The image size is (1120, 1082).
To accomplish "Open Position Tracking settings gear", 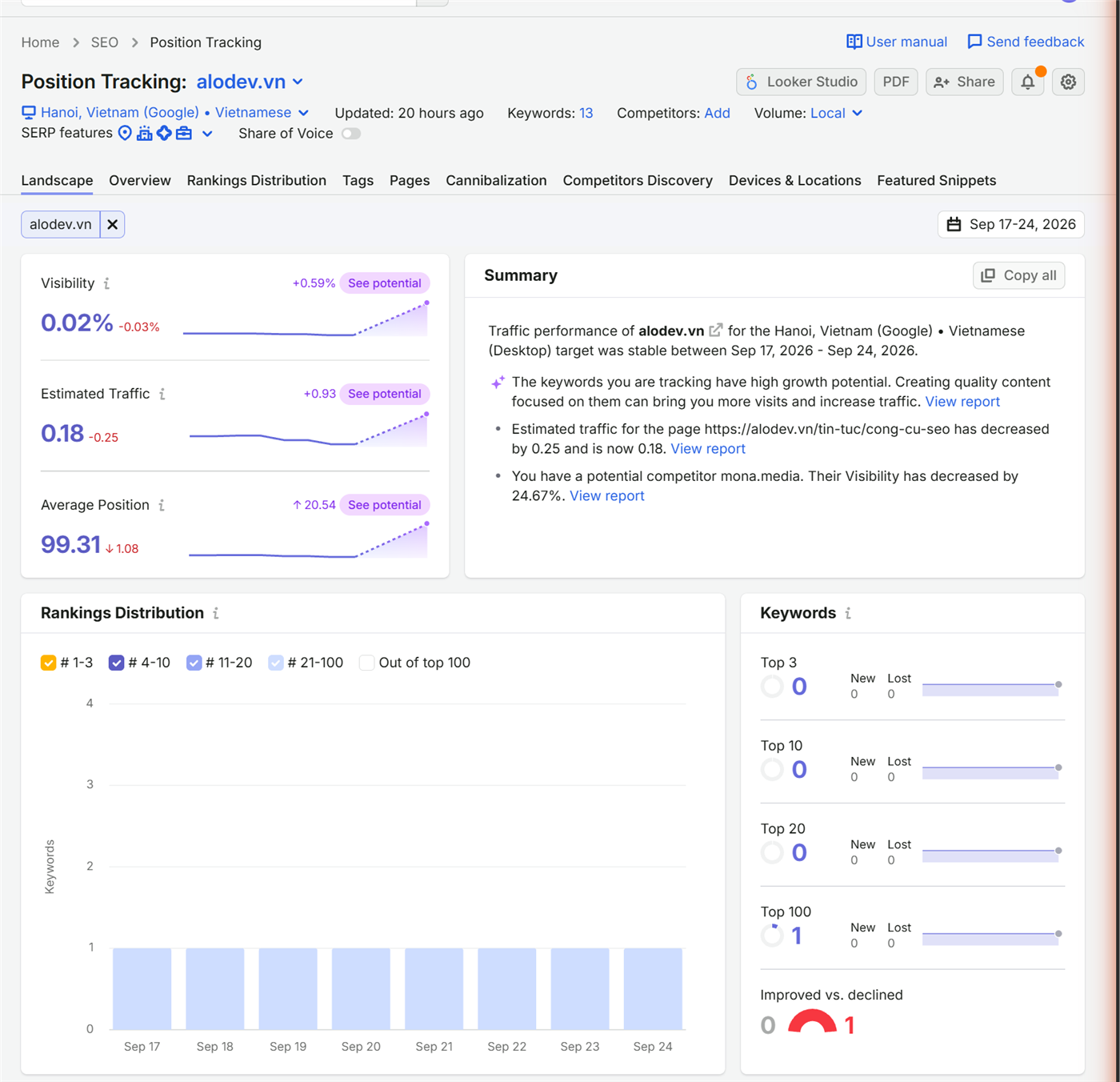I will [1068, 82].
